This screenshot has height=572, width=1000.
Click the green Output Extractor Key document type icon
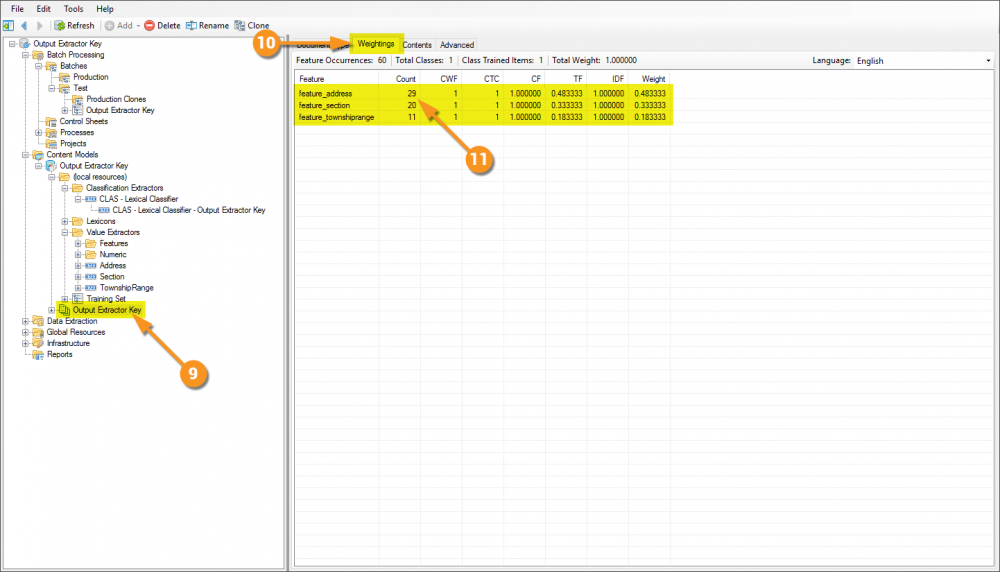[64, 310]
